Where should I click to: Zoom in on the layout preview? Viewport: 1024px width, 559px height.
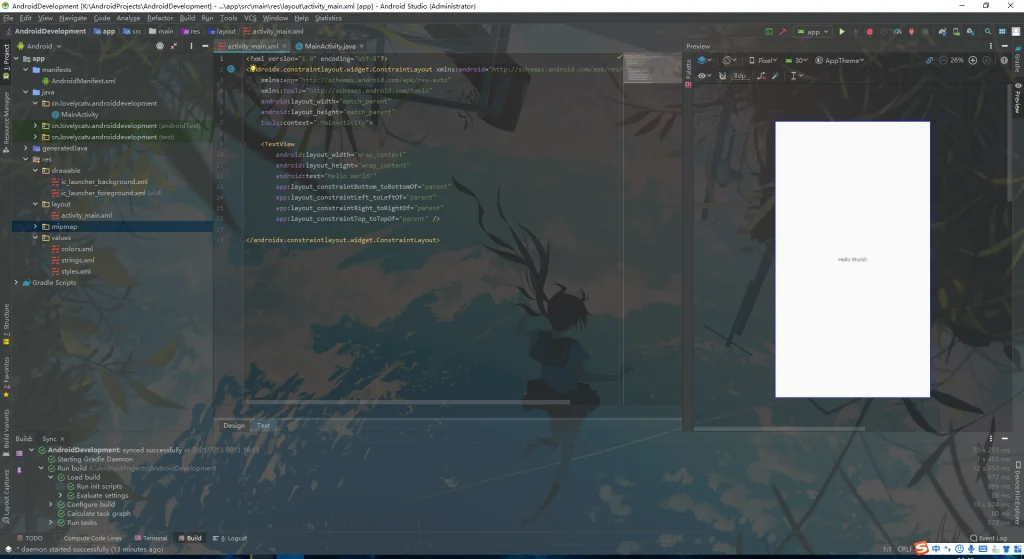click(972, 60)
